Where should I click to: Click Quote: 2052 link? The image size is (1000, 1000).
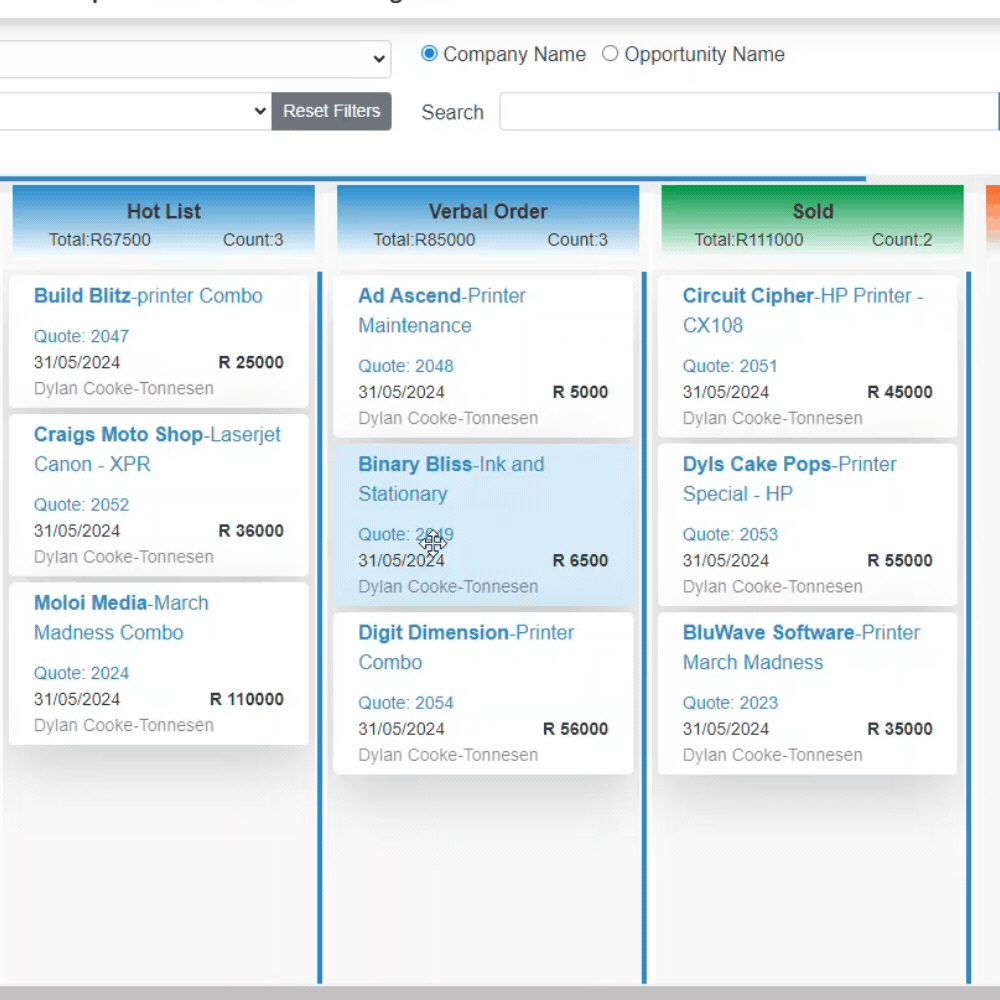click(x=82, y=504)
